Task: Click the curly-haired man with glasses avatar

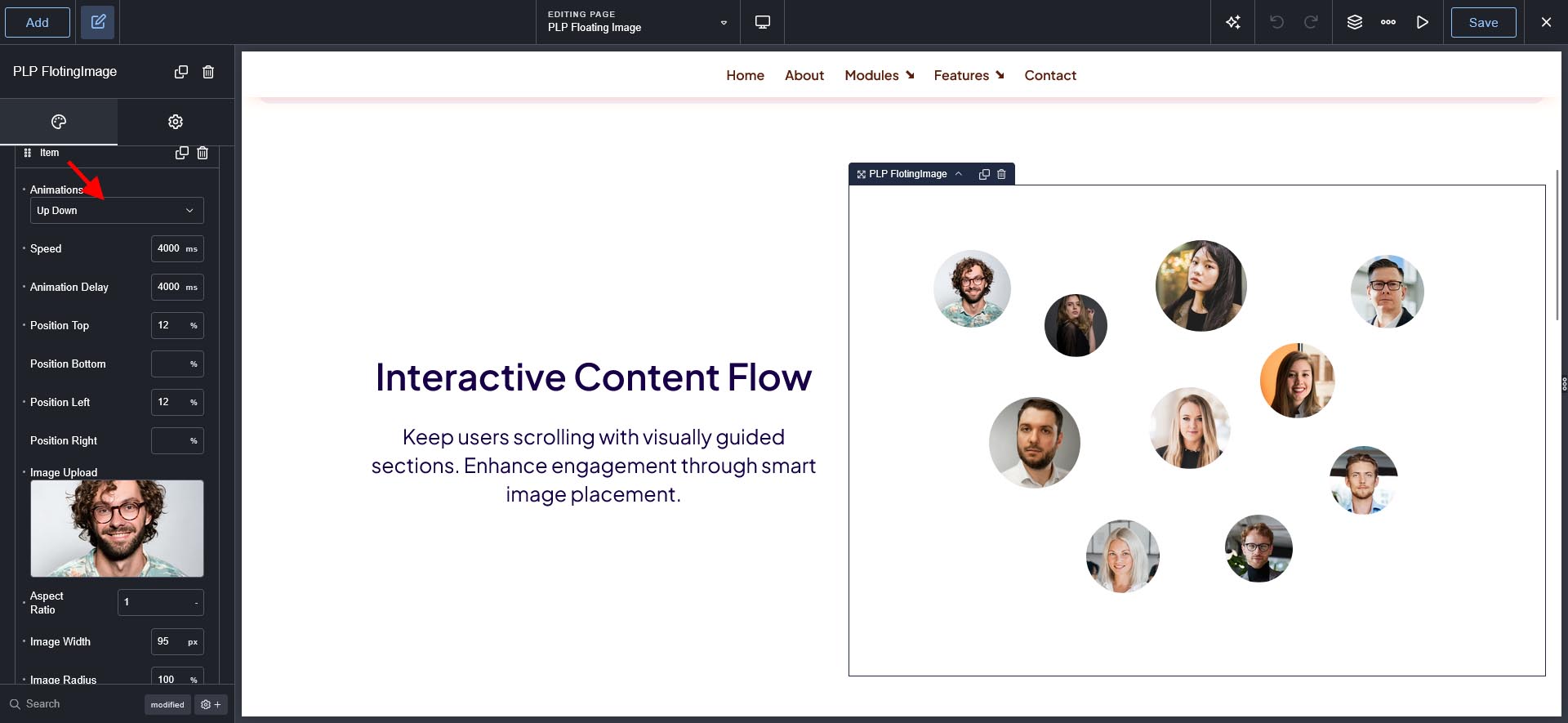Action: [x=972, y=288]
